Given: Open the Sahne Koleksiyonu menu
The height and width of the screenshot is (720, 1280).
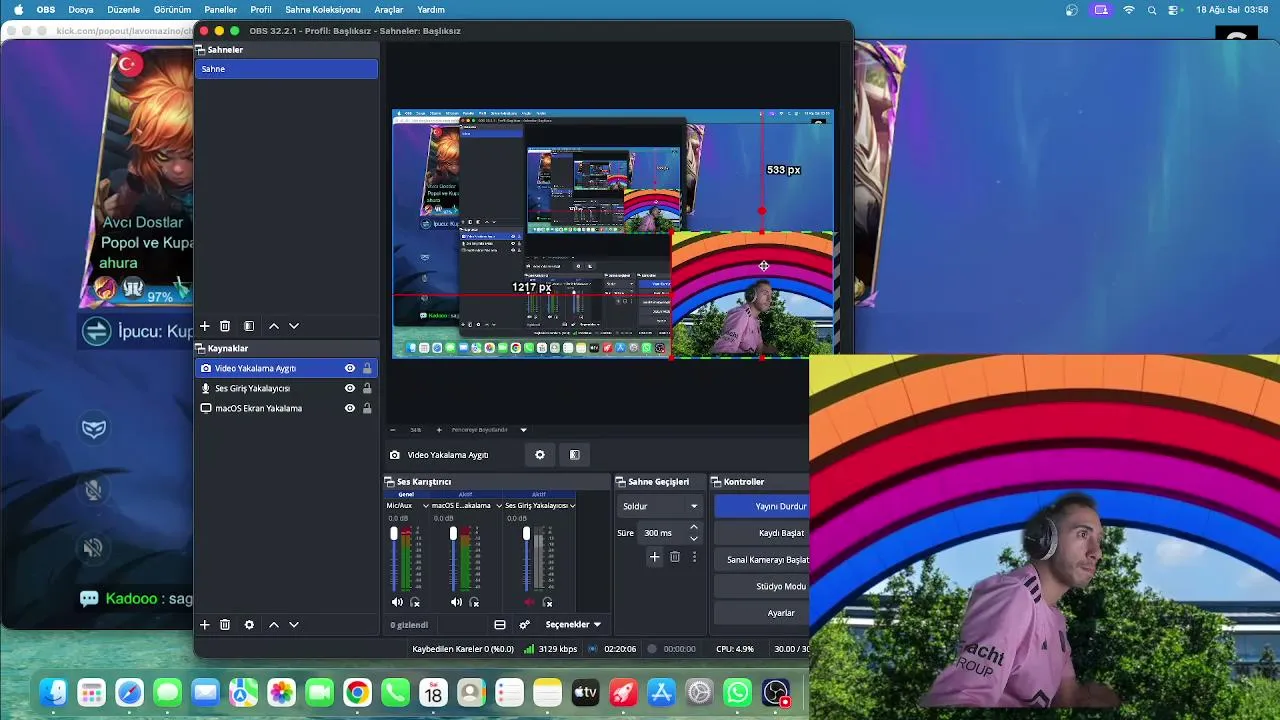Looking at the screenshot, I should (x=322, y=10).
